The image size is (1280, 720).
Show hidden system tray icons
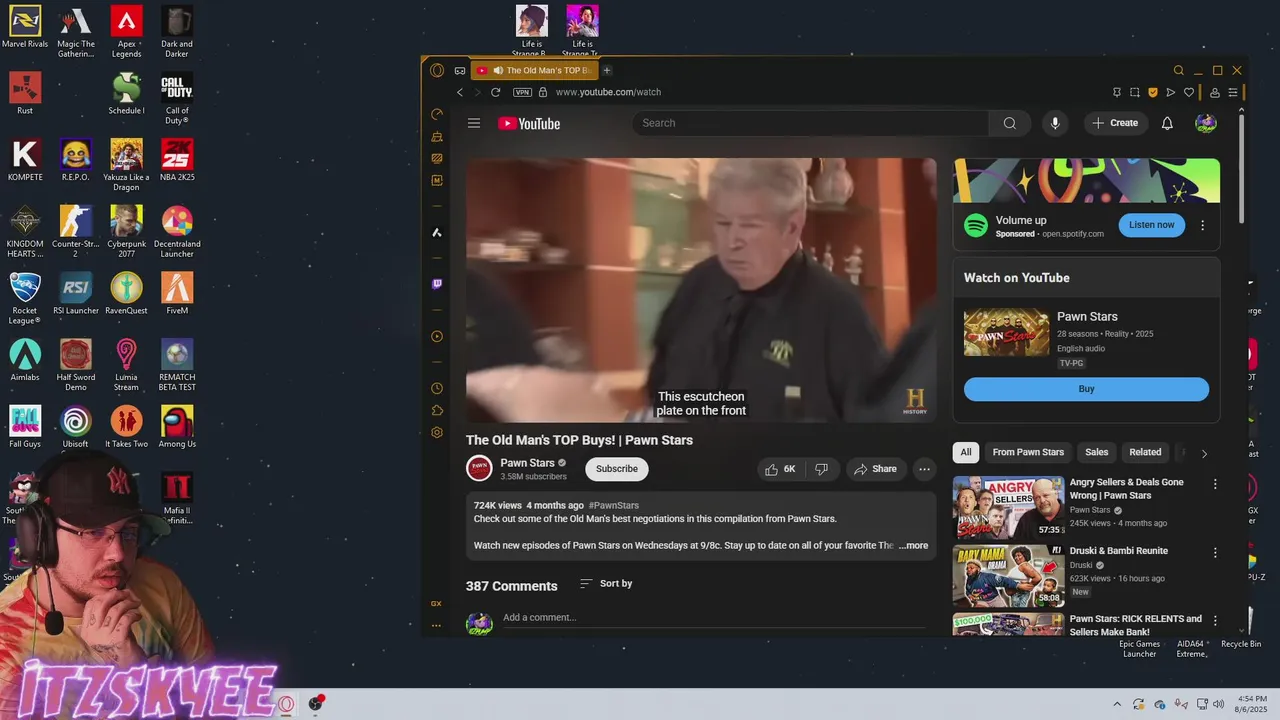pos(1118,704)
